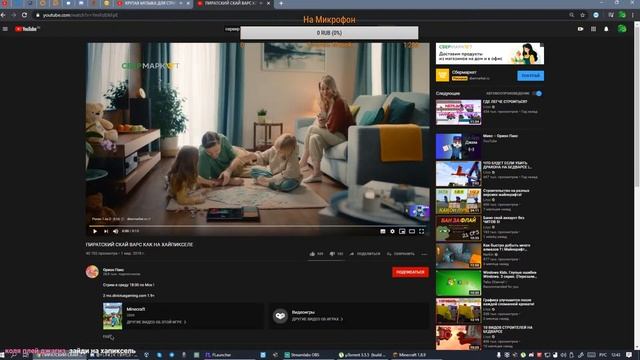
Task: Open Chrome three-dot menu
Action: 633,15
